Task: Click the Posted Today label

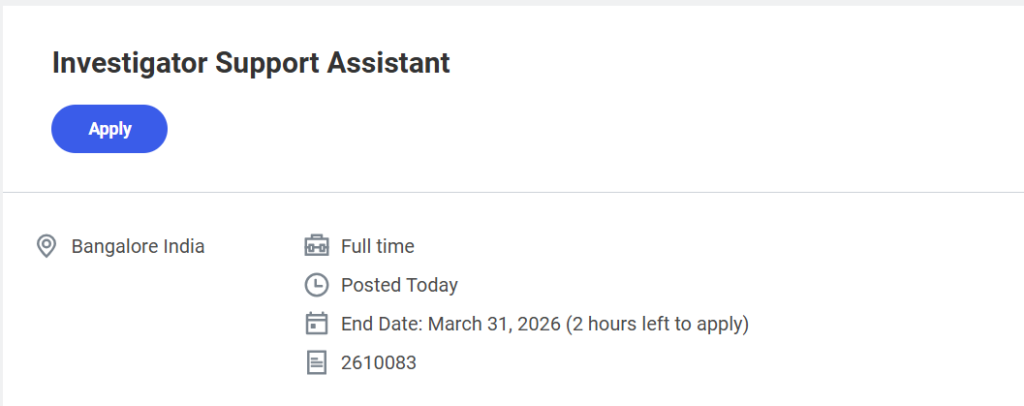Action: tap(399, 285)
